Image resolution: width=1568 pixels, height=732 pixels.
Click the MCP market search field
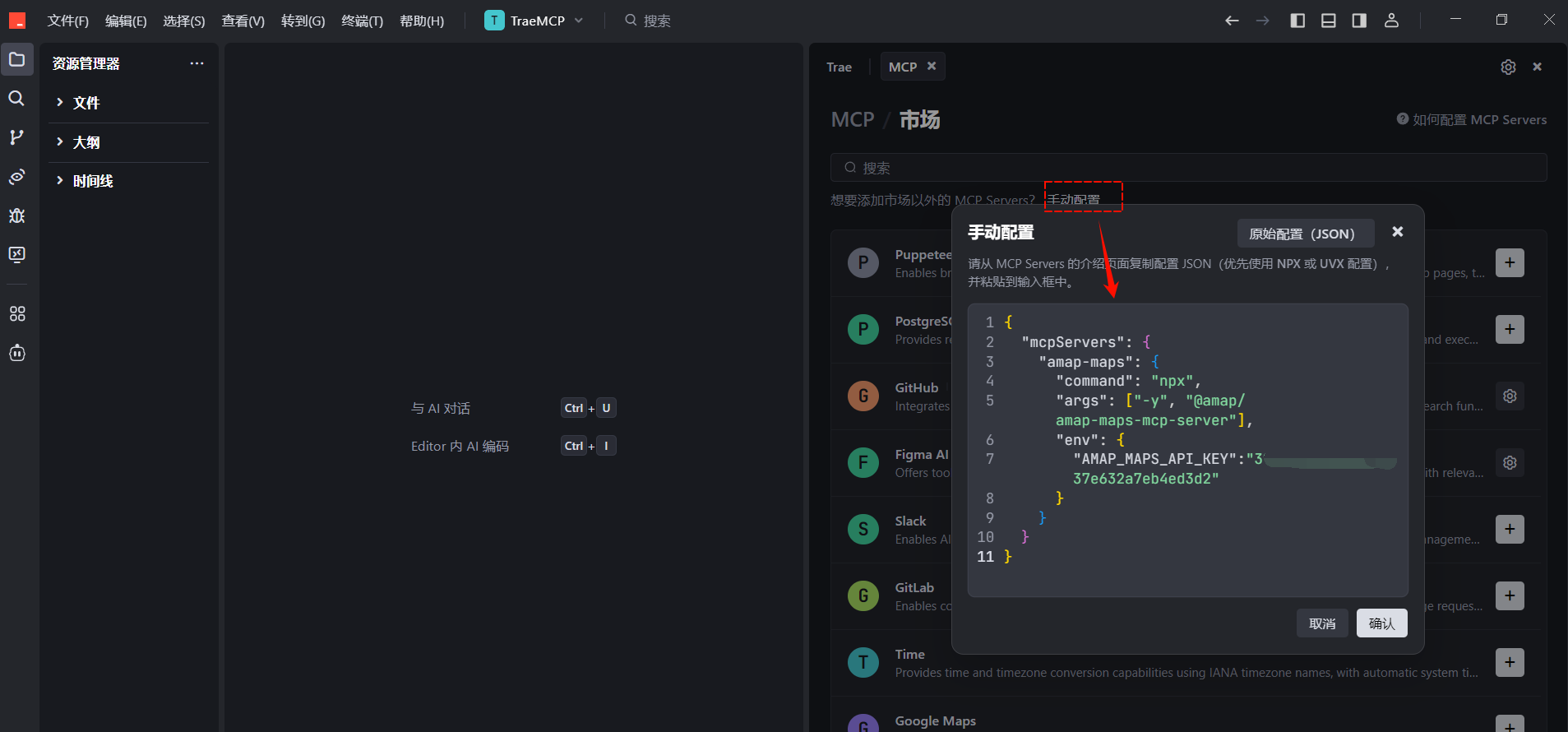1188,168
